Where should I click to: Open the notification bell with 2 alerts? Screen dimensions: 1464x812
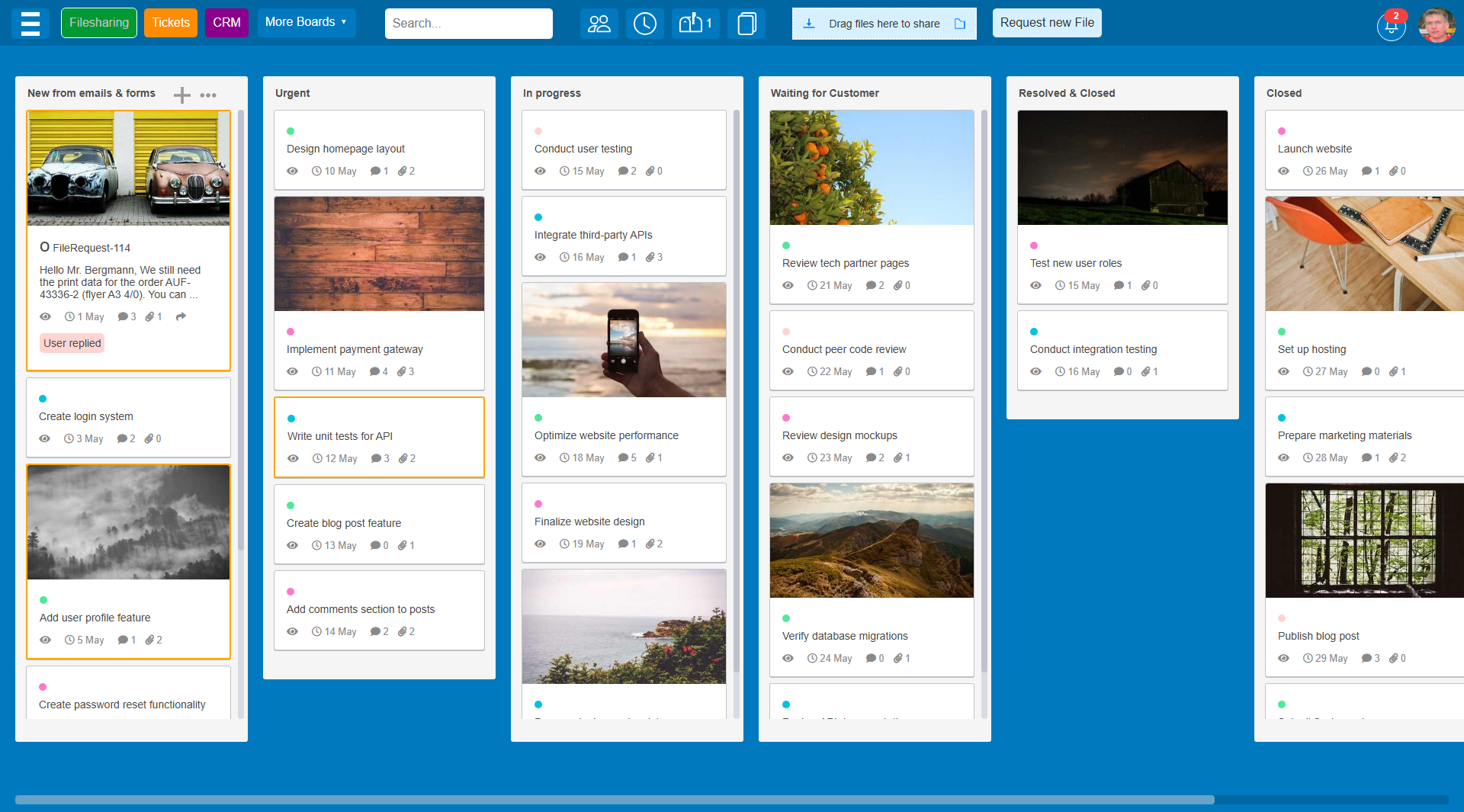1390,25
